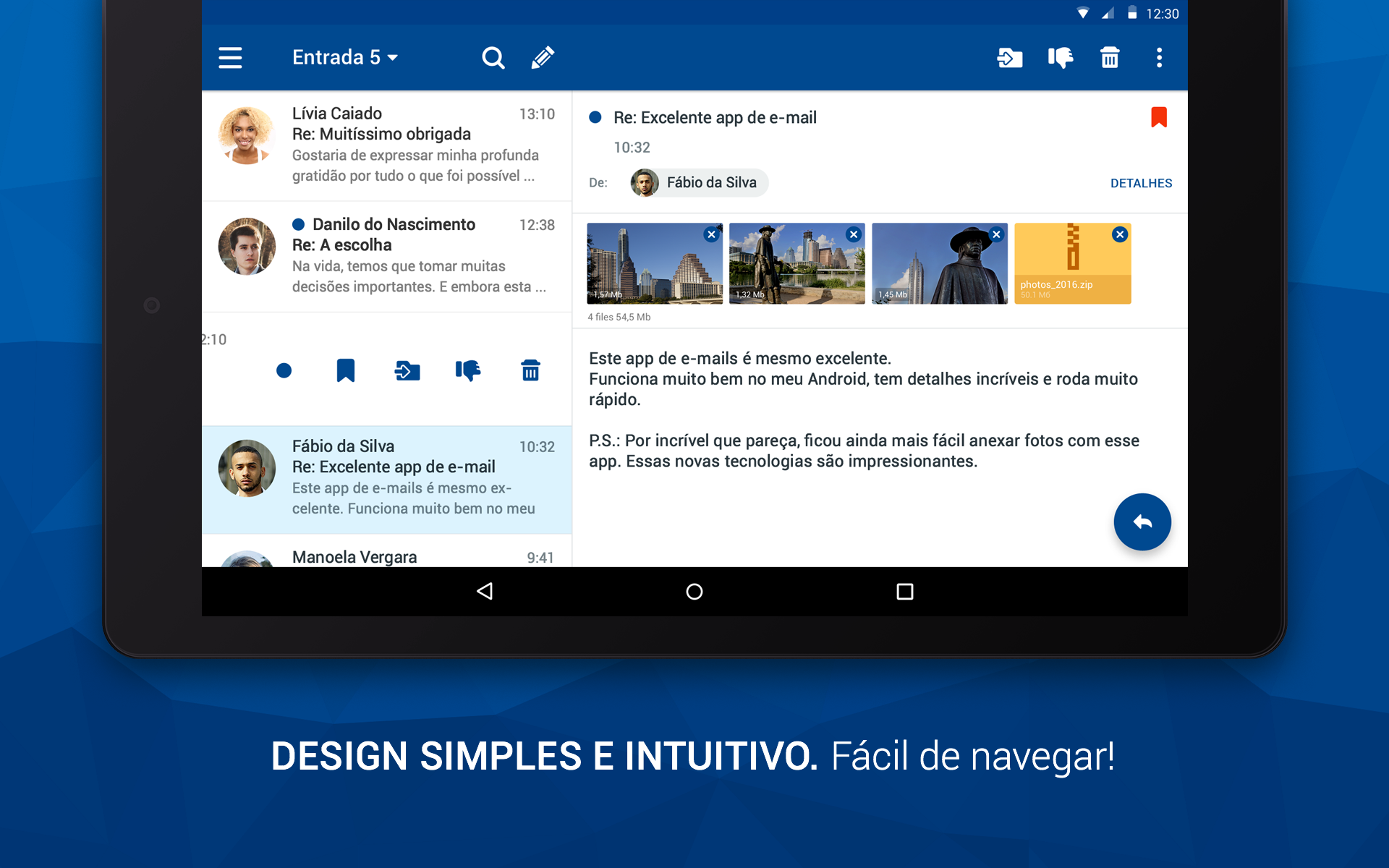
Task: Mark as spam with top toolbar thumbs-down
Action: point(1061,57)
